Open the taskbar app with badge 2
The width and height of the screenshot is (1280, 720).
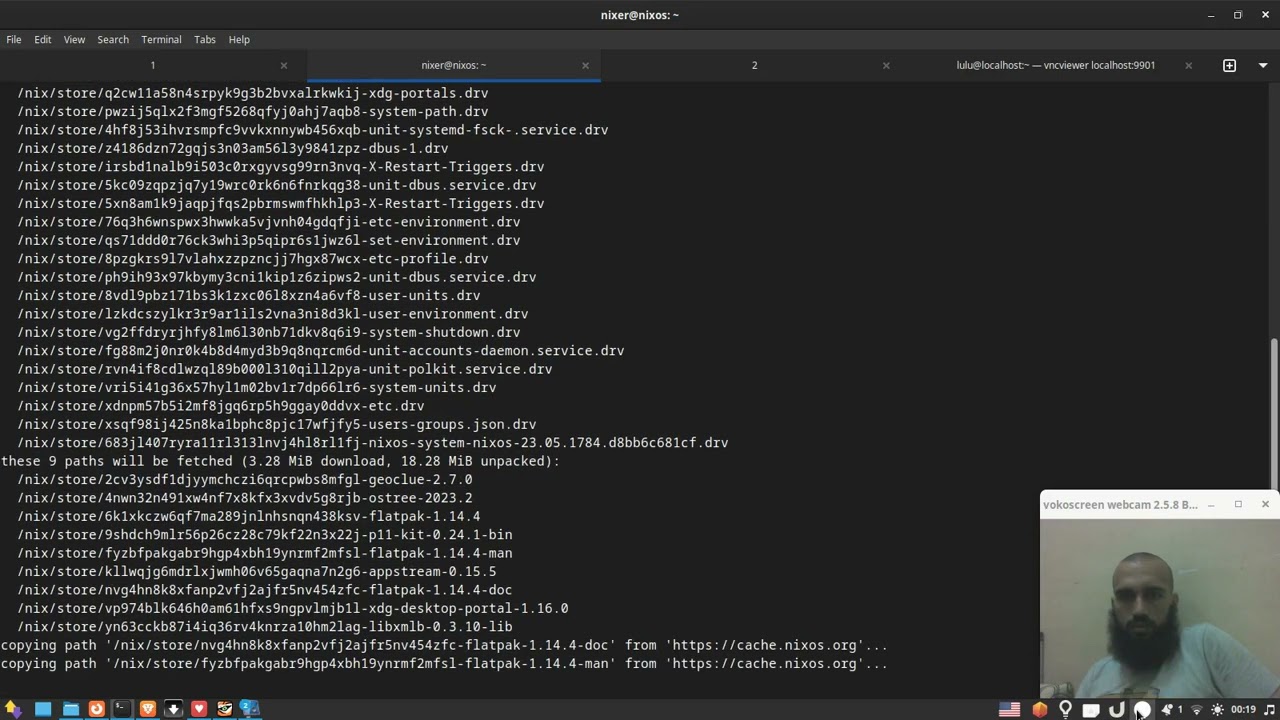coord(249,709)
